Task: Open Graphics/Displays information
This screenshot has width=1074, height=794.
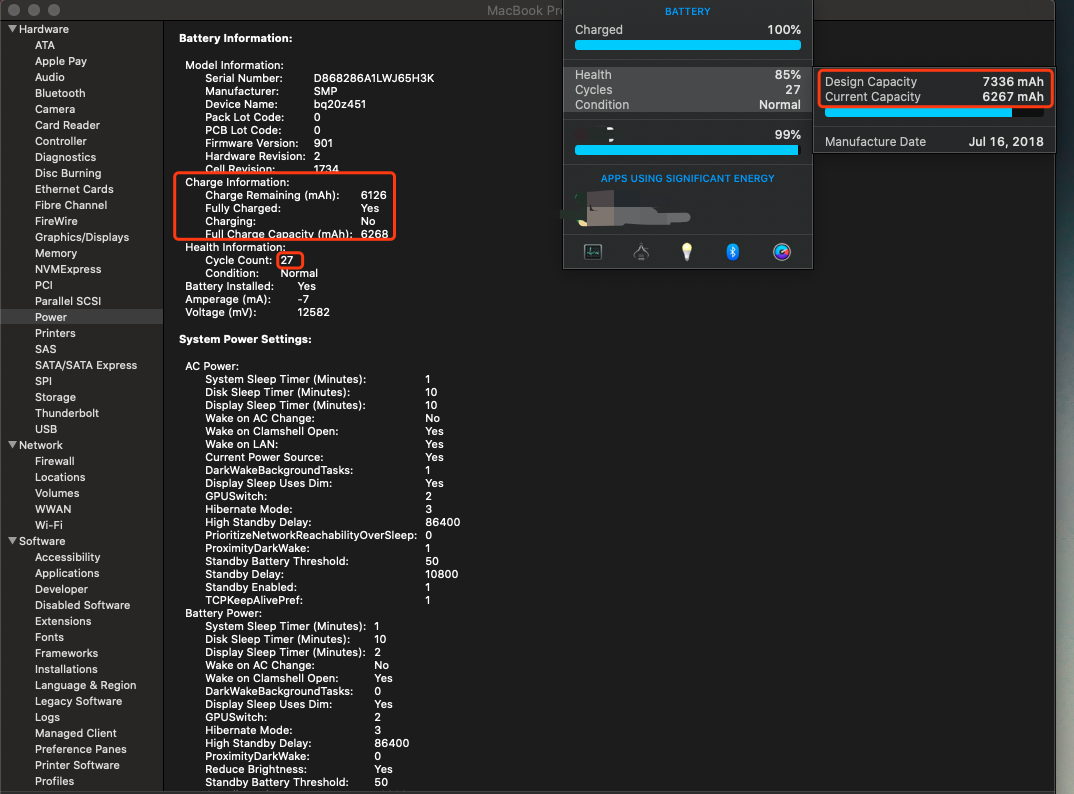Action: point(82,237)
